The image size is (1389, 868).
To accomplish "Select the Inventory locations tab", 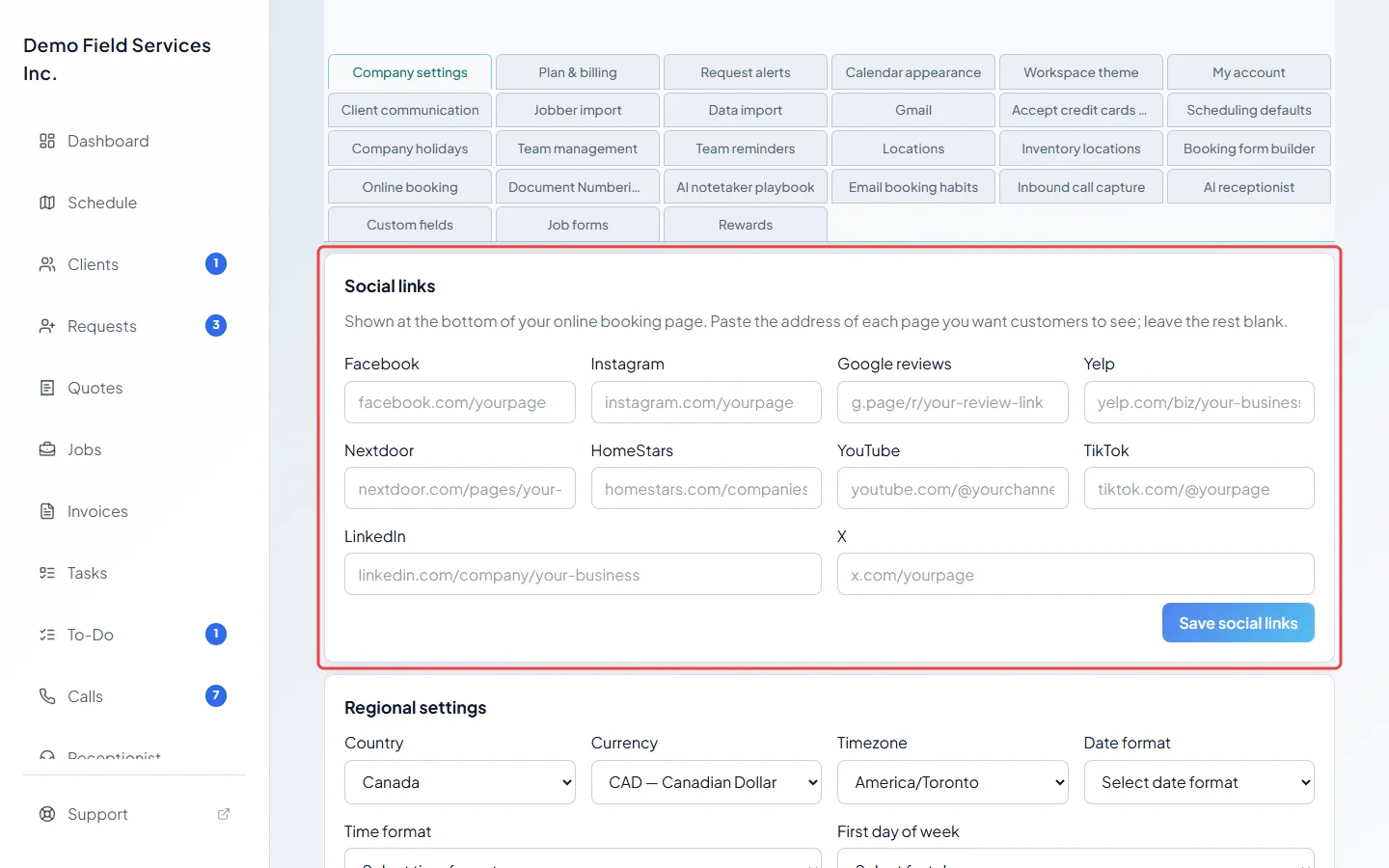I will point(1081,149).
